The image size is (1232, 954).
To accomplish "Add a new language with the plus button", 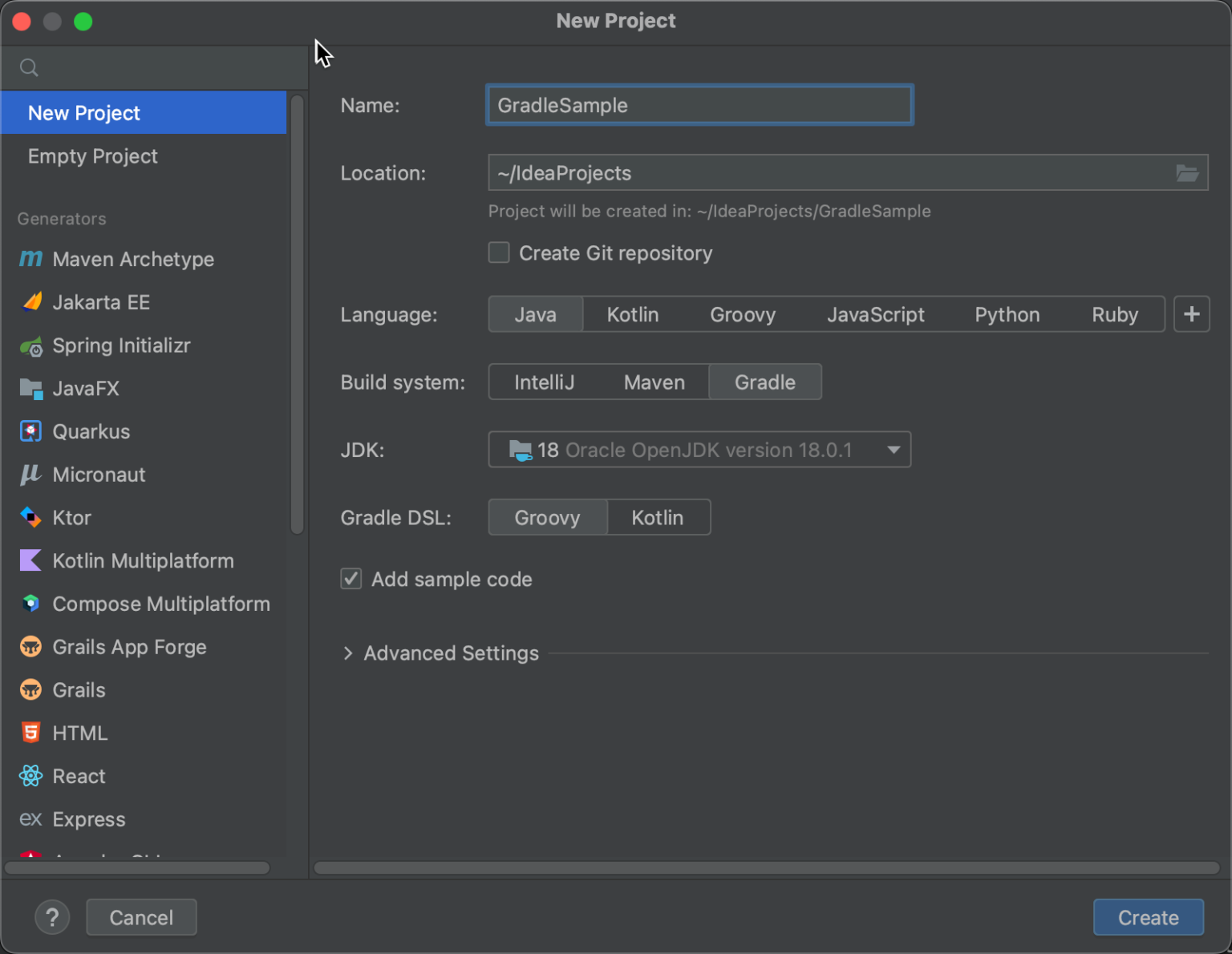I will (x=1191, y=314).
